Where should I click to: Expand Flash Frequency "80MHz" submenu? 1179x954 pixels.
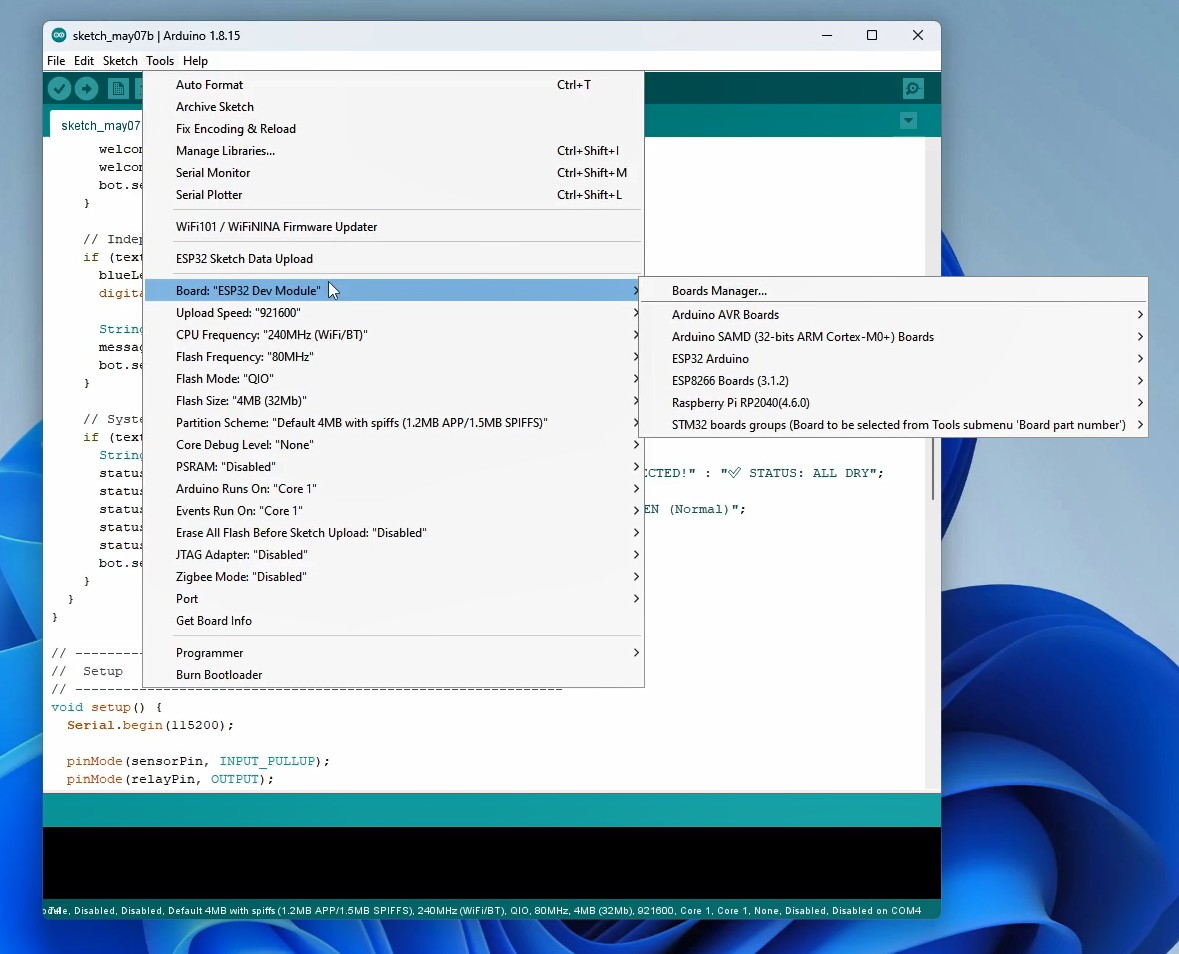click(x=393, y=356)
